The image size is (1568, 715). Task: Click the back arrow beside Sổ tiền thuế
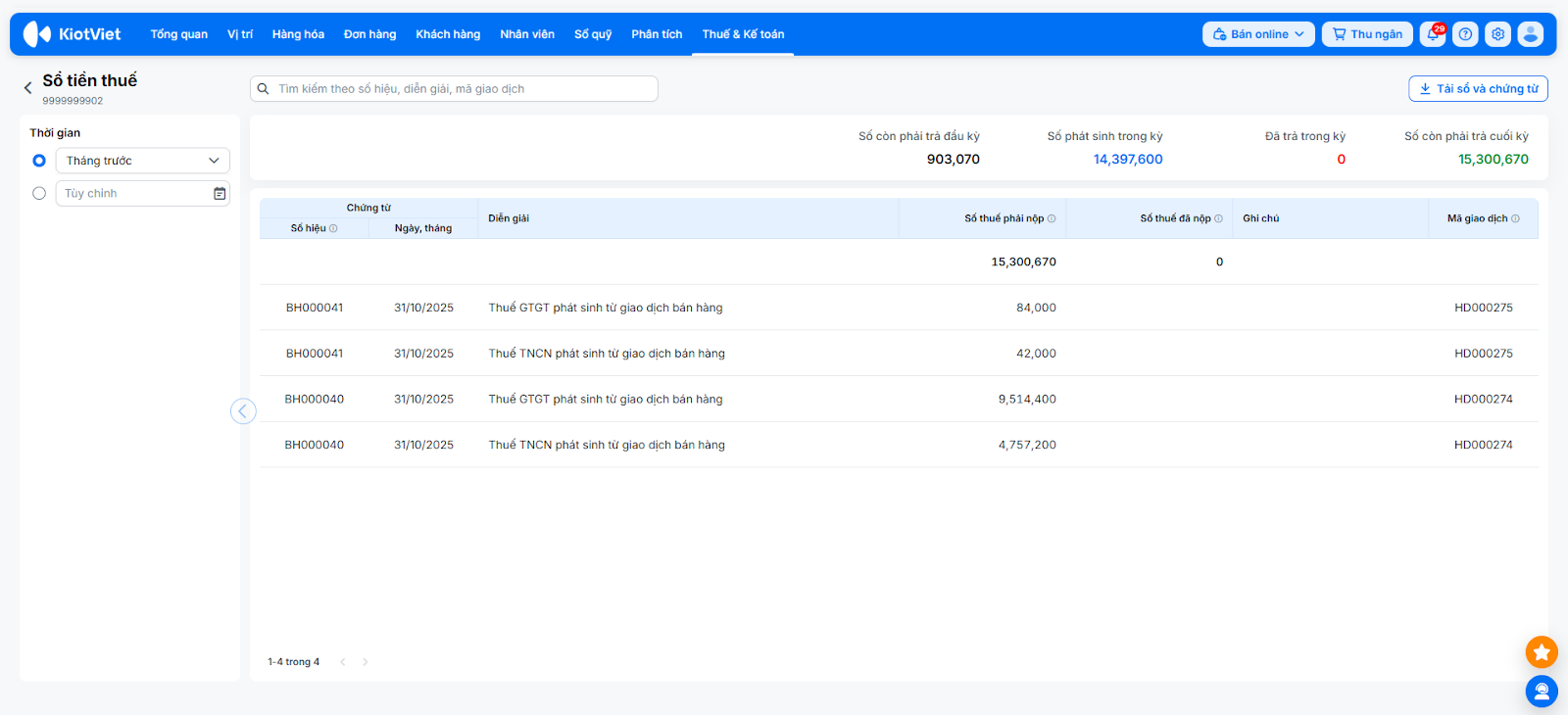[x=27, y=88]
